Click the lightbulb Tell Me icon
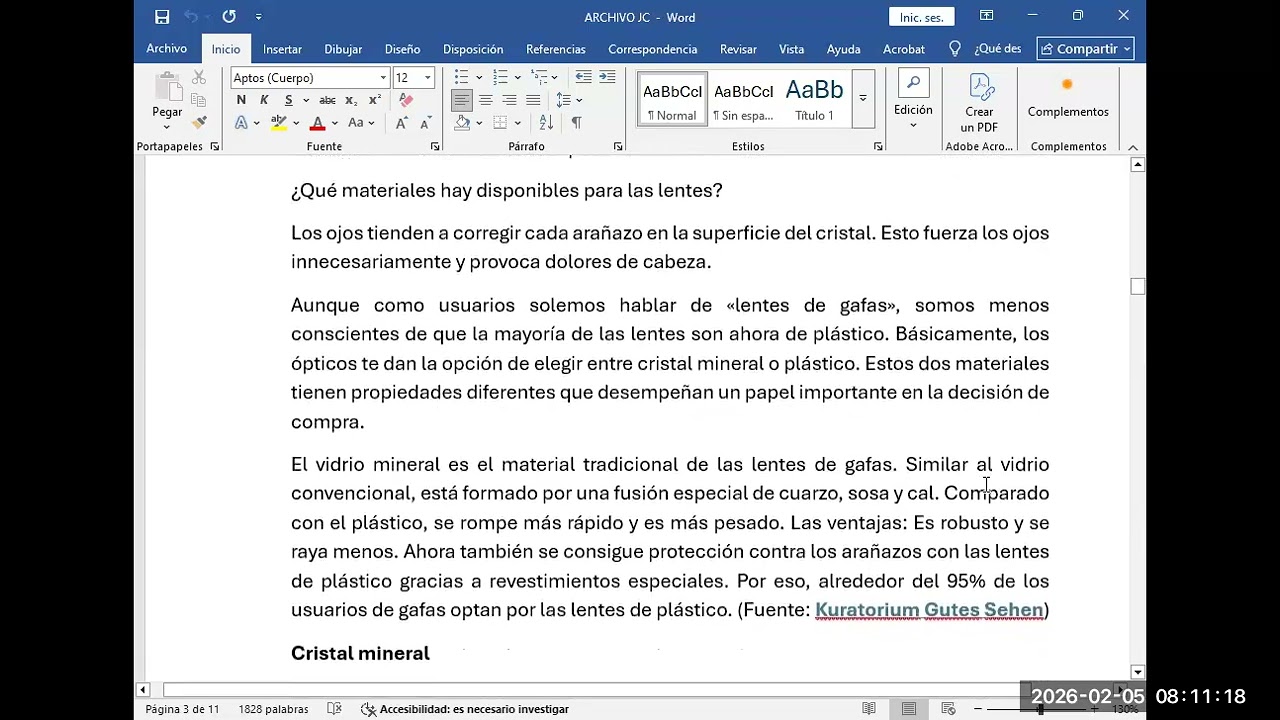Image resolution: width=1280 pixels, height=720 pixels. pyautogui.click(x=955, y=49)
